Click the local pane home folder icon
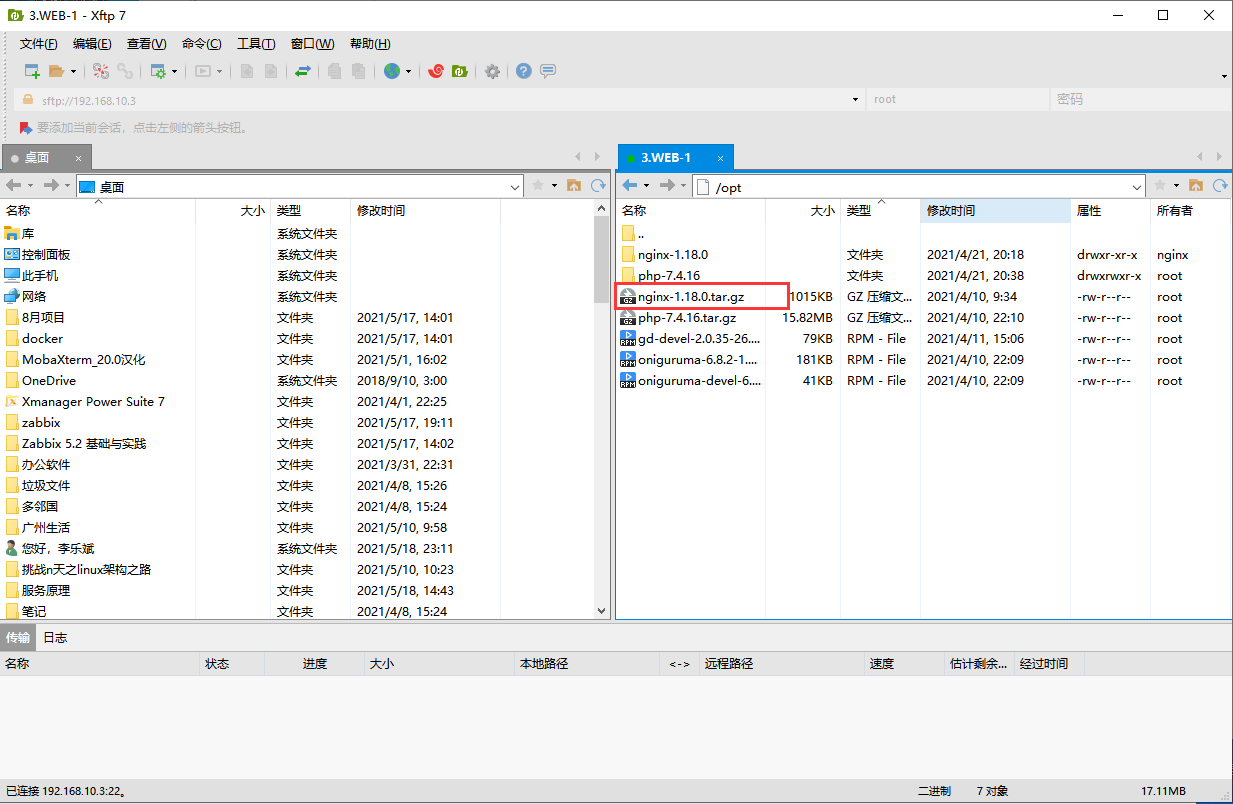Screen dimensions: 1233x804 click(x=574, y=186)
